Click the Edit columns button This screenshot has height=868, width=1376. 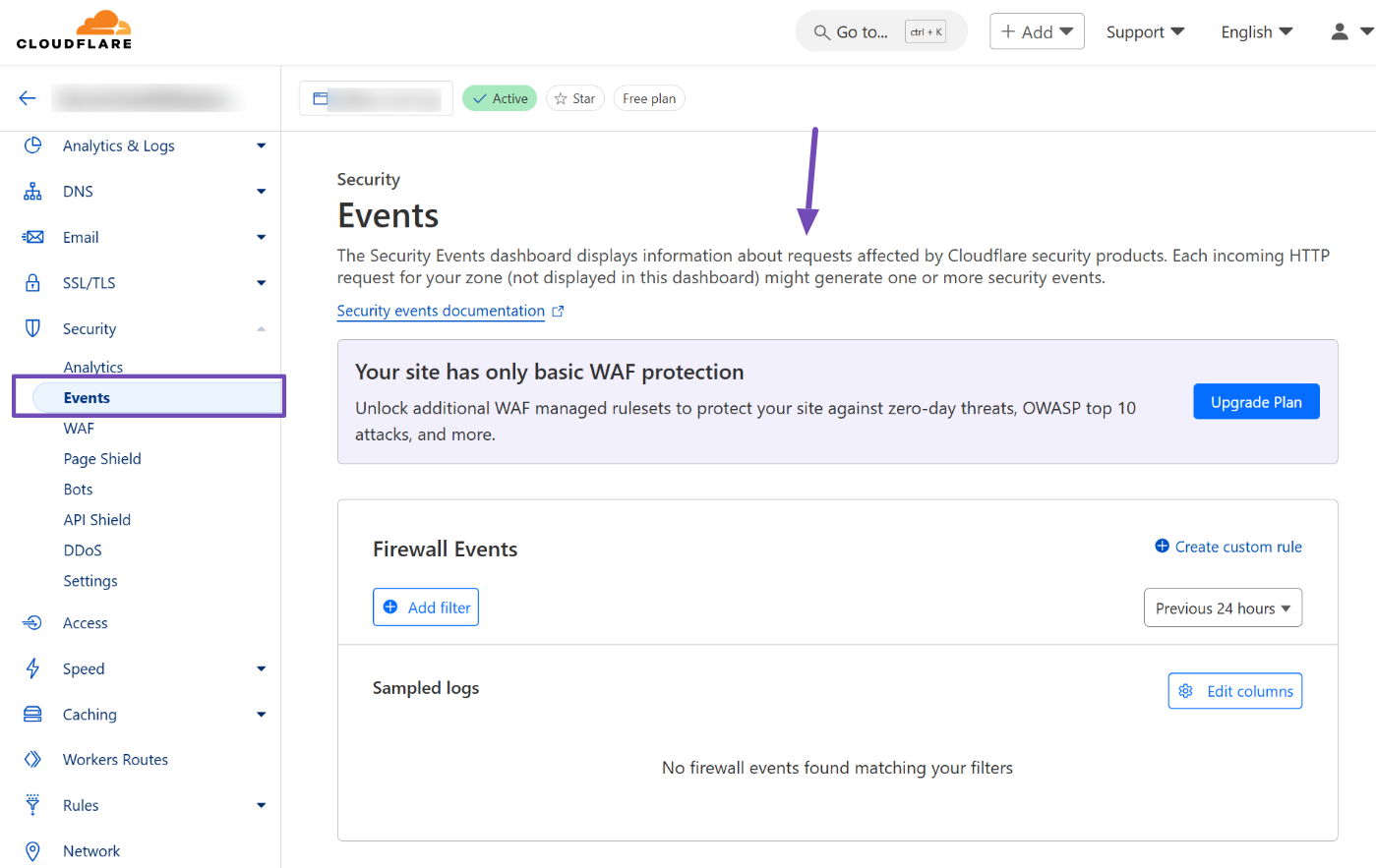(1234, 691)
